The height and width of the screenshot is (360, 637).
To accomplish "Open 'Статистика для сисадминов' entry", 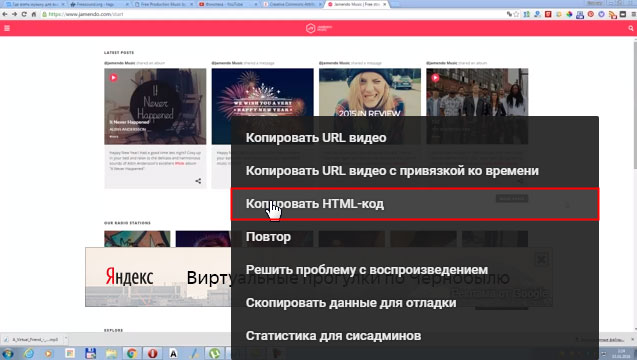I will pos(415,336).
